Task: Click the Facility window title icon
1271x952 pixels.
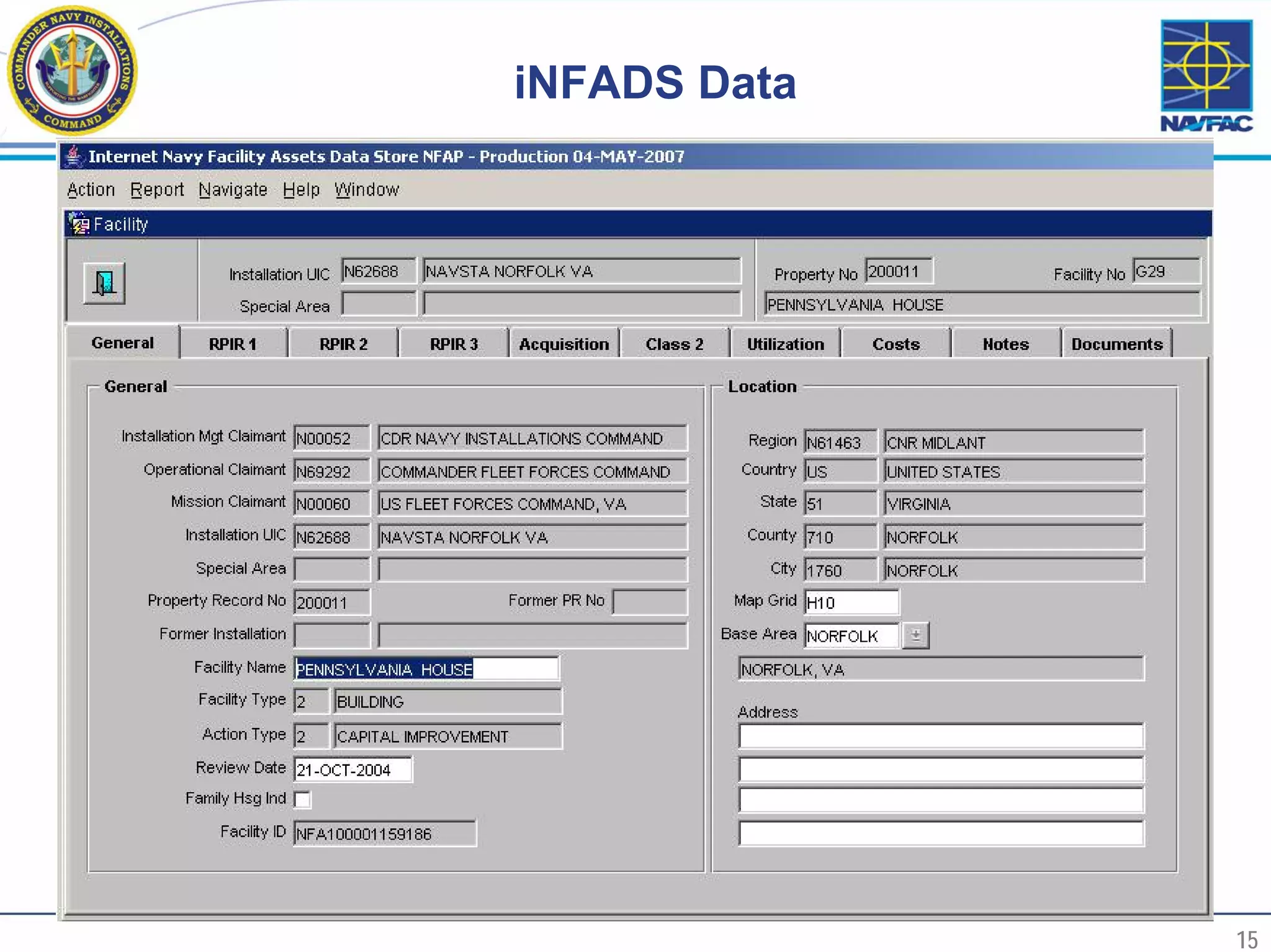Action: coord(79,224)
